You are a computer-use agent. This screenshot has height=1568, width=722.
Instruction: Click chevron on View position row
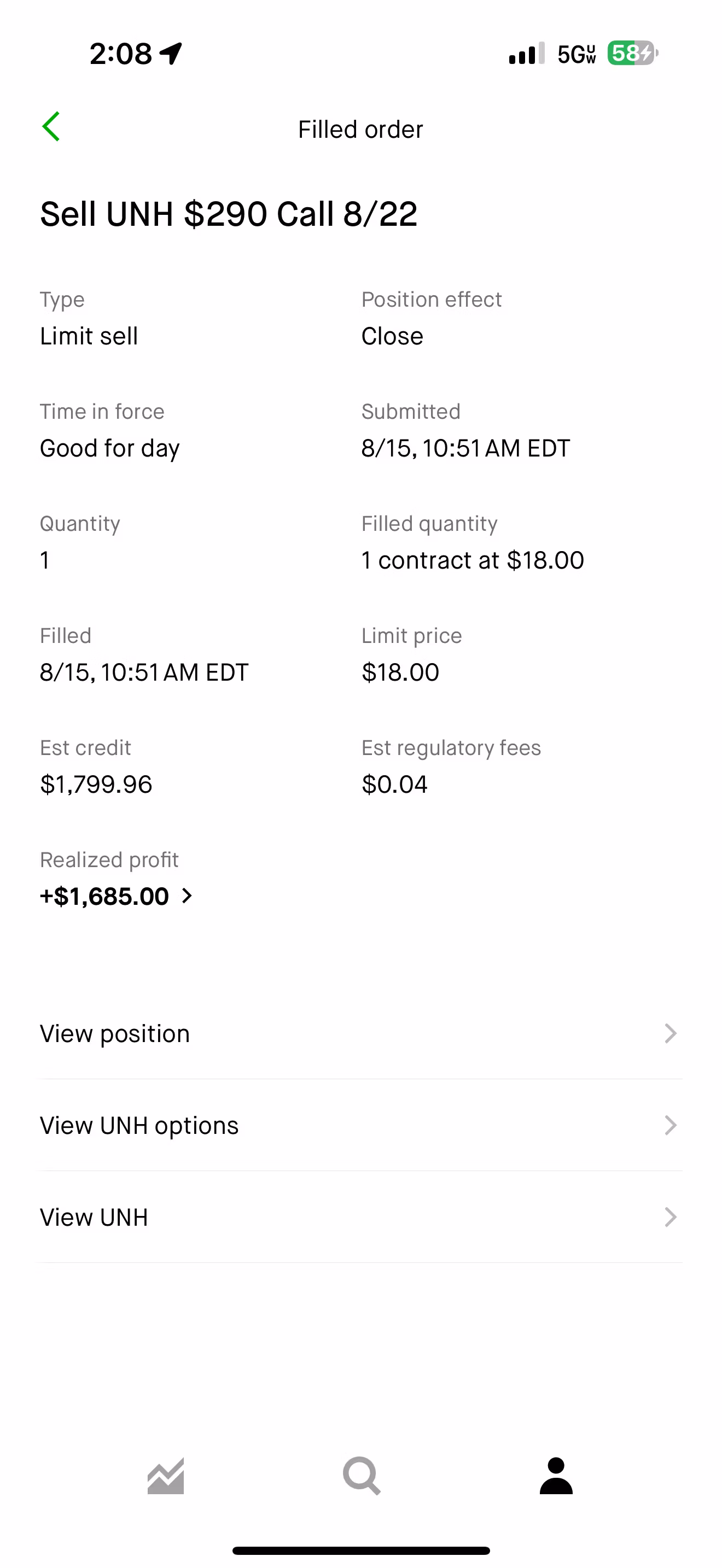tap(670, 1033)
